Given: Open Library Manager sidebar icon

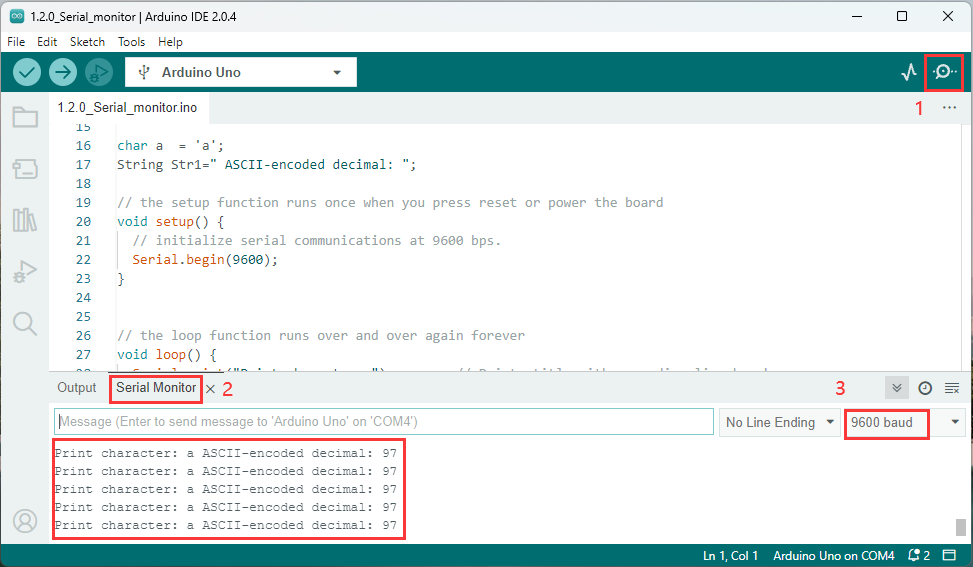Looking at the screenshot, I should (25, 220).
